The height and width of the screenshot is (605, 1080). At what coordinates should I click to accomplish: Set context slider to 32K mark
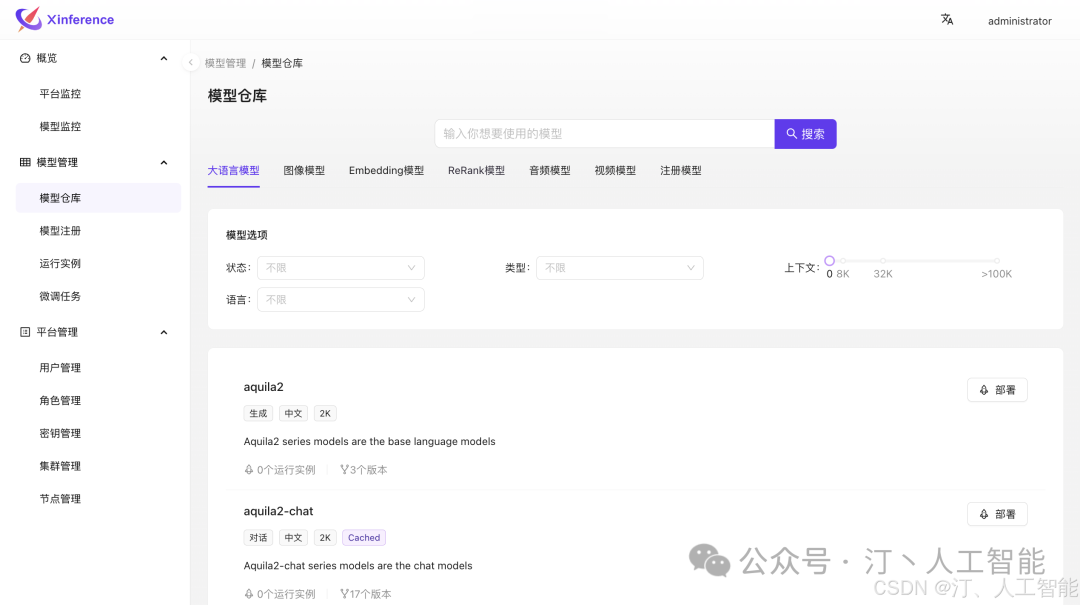(883, 261)
